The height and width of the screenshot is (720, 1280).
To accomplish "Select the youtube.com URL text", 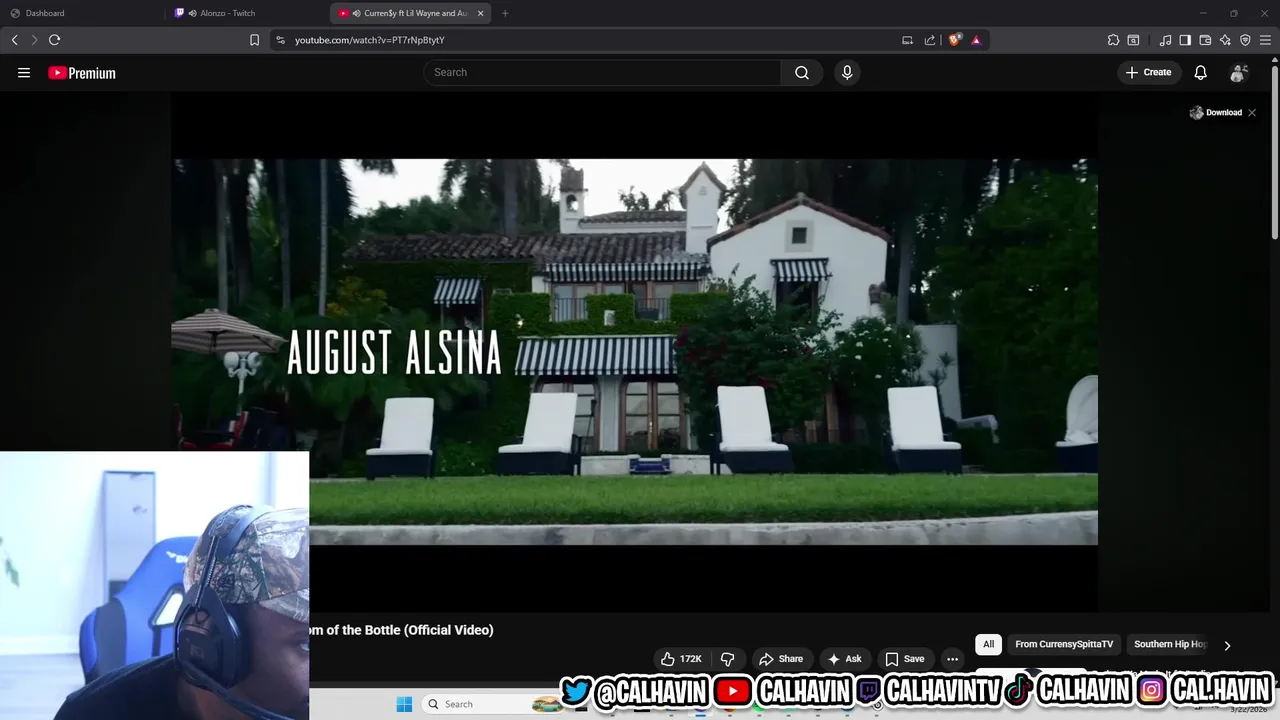I will coord(369,40).
